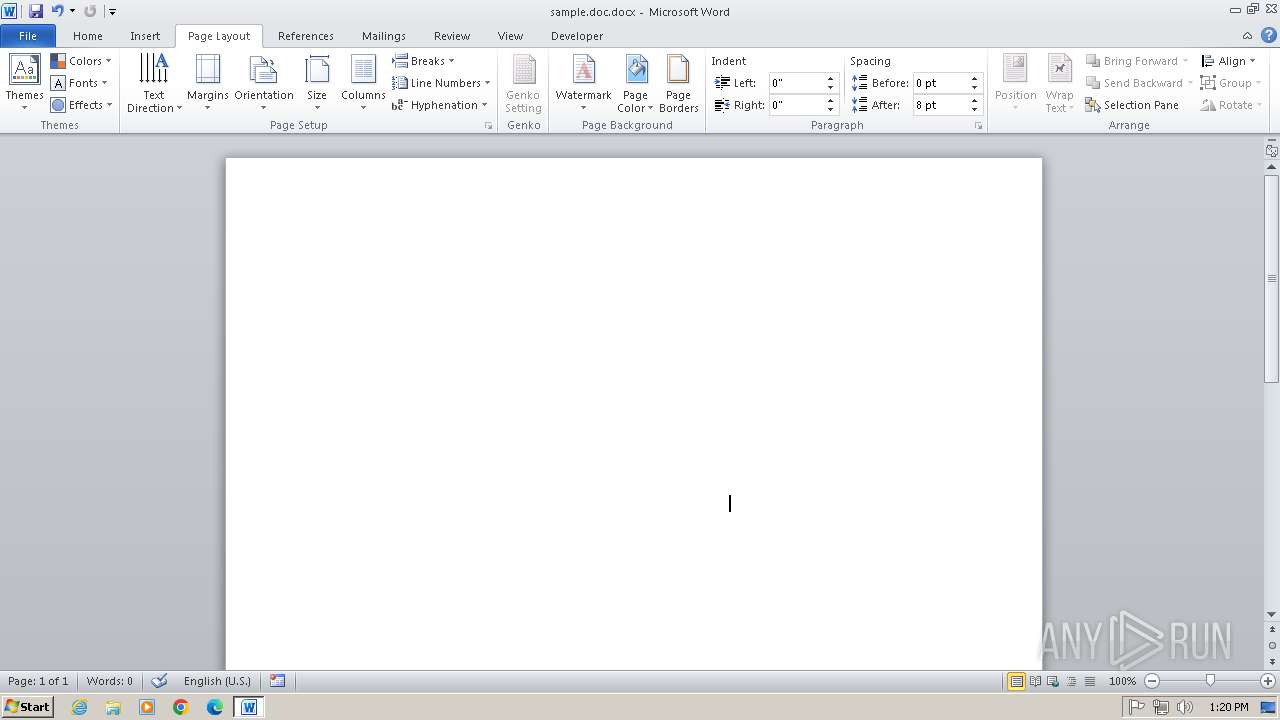The width and height of the screenshot is (1280, 720).
Task: Click English (U.S.) language indicator
Action: (217, 681)
